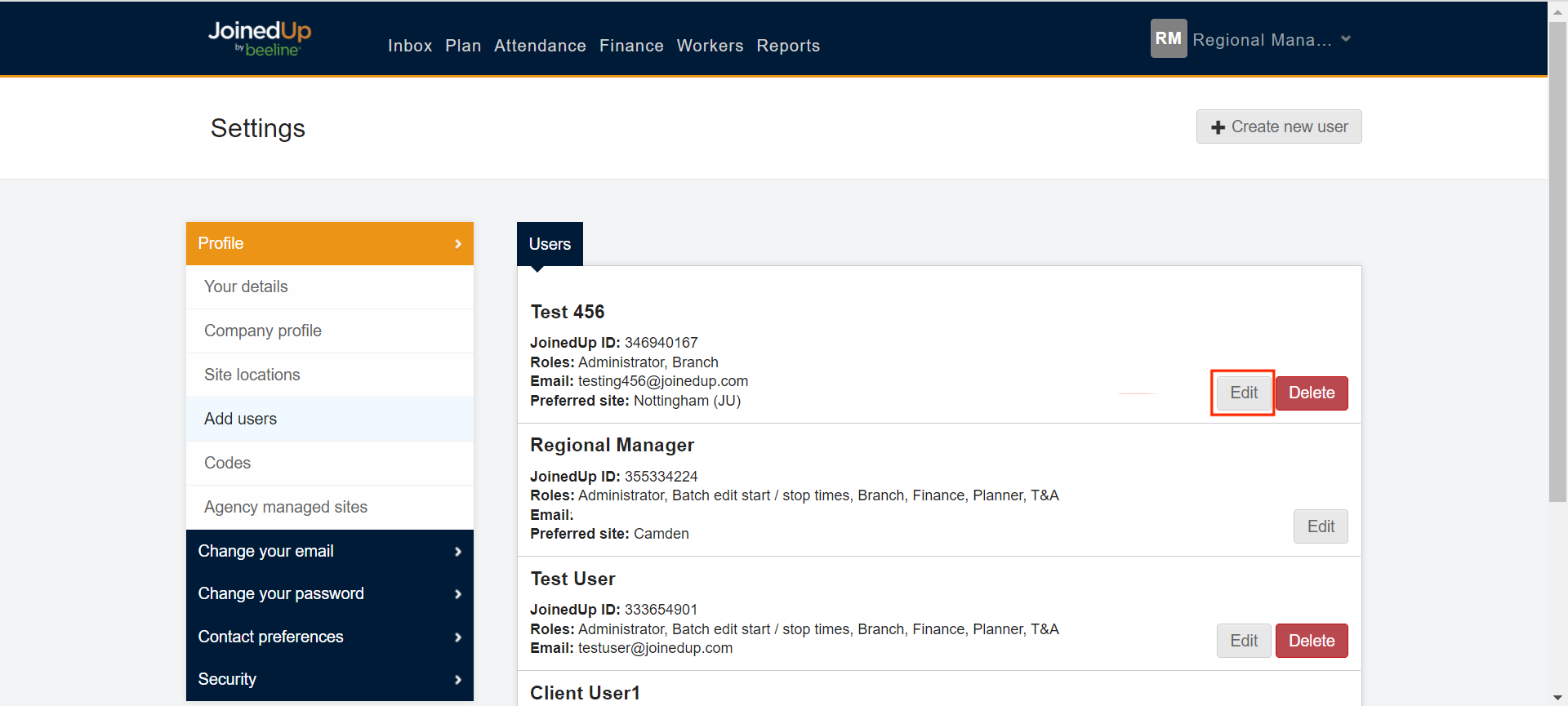Edit the Test 456 user
1568x706 pixels.
click(x=1243, y=393)
